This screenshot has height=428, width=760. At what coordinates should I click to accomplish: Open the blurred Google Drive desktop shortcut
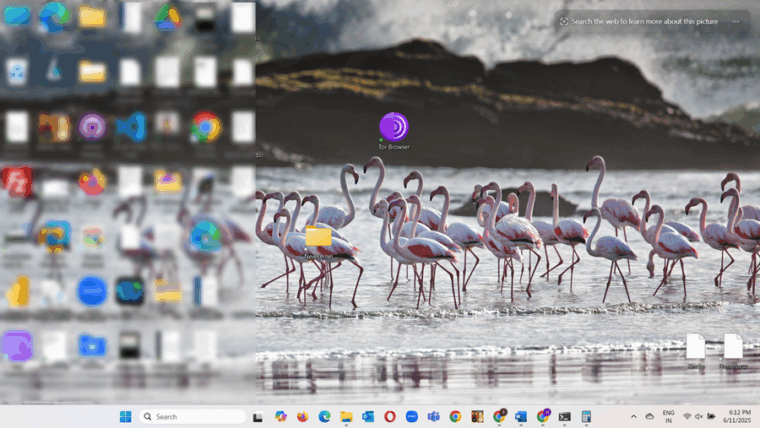point(168,17)
